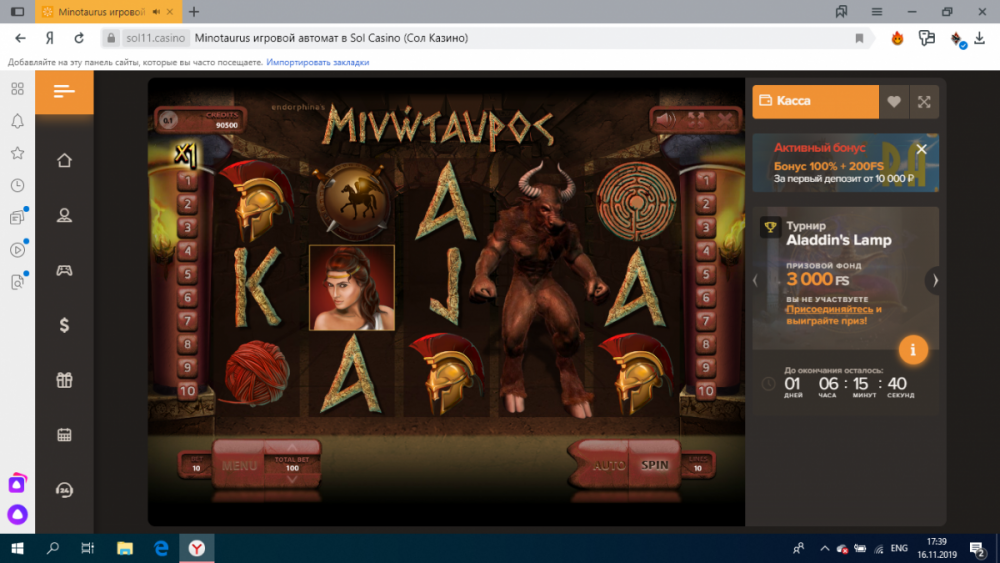Screen dimensions: 1000x563
Task: Open the orange hamburger sidebar menu
Action: [x=64, y=92]
